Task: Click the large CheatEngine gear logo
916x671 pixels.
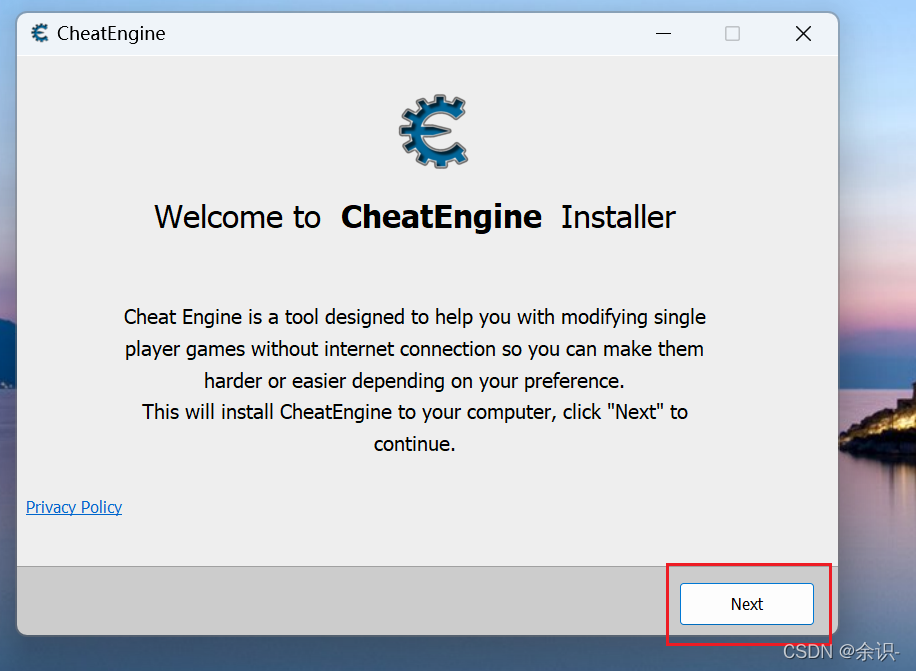Action: [x=433, y=131]
